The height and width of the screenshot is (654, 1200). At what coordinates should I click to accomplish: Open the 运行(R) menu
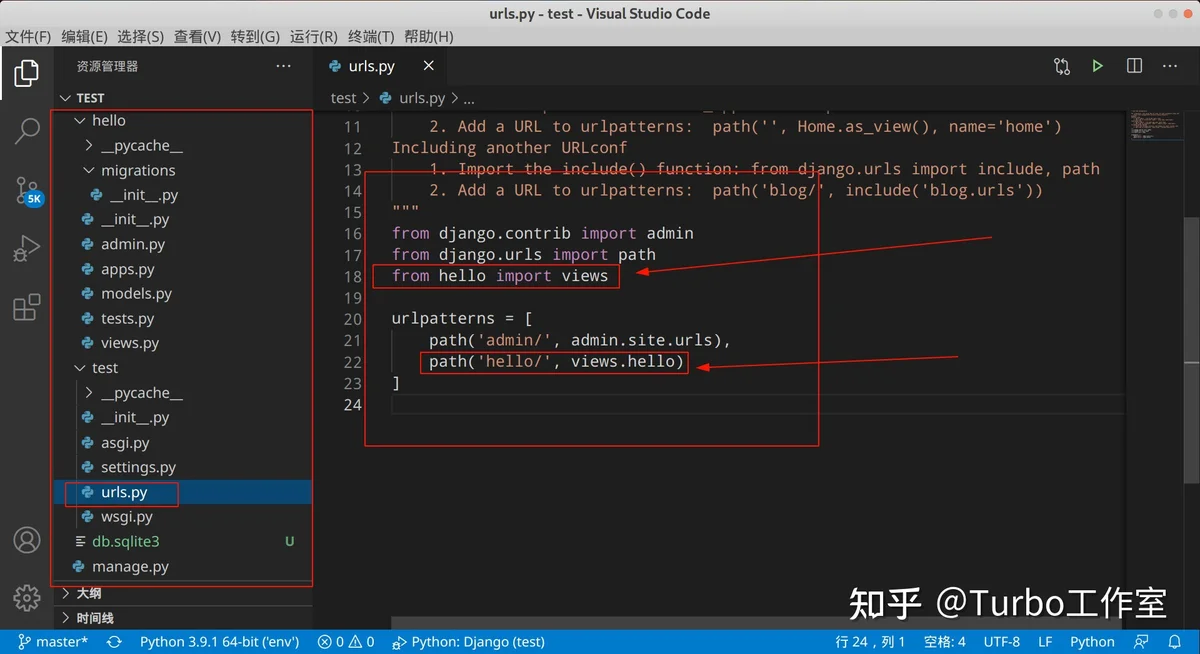click(313, 36)
